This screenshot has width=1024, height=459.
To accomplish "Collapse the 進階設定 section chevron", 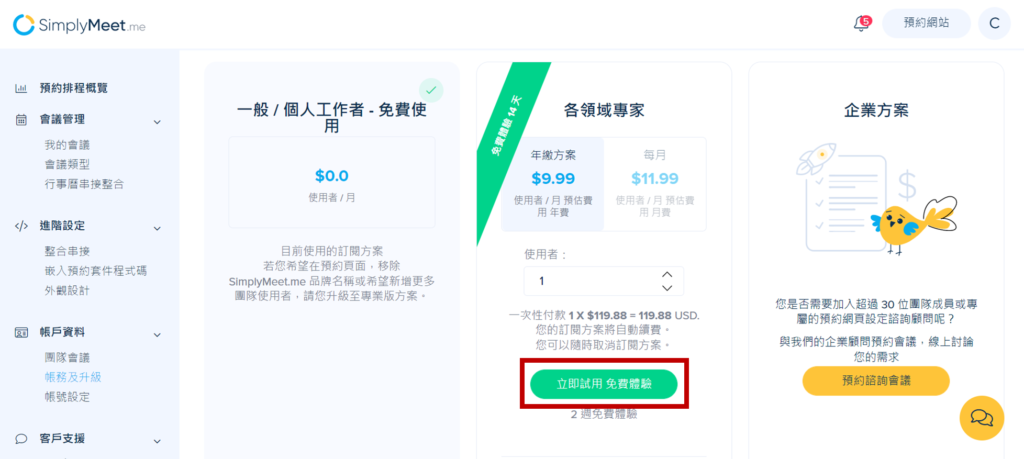I will 157,228.
